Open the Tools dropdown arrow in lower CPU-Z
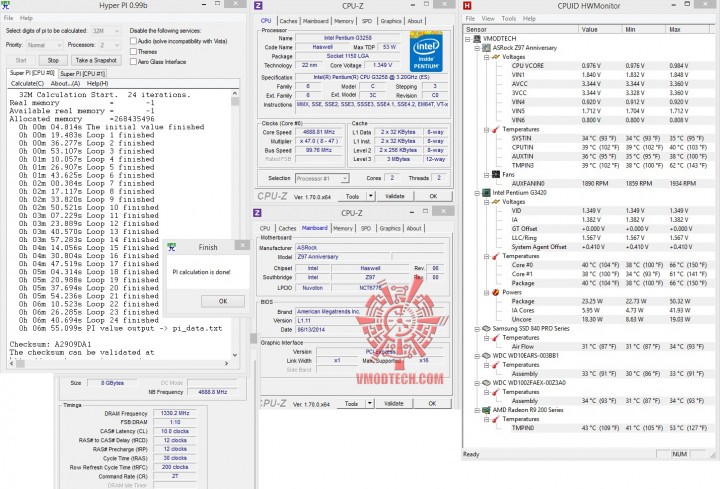The image size is (720, 489). (370, 404)
